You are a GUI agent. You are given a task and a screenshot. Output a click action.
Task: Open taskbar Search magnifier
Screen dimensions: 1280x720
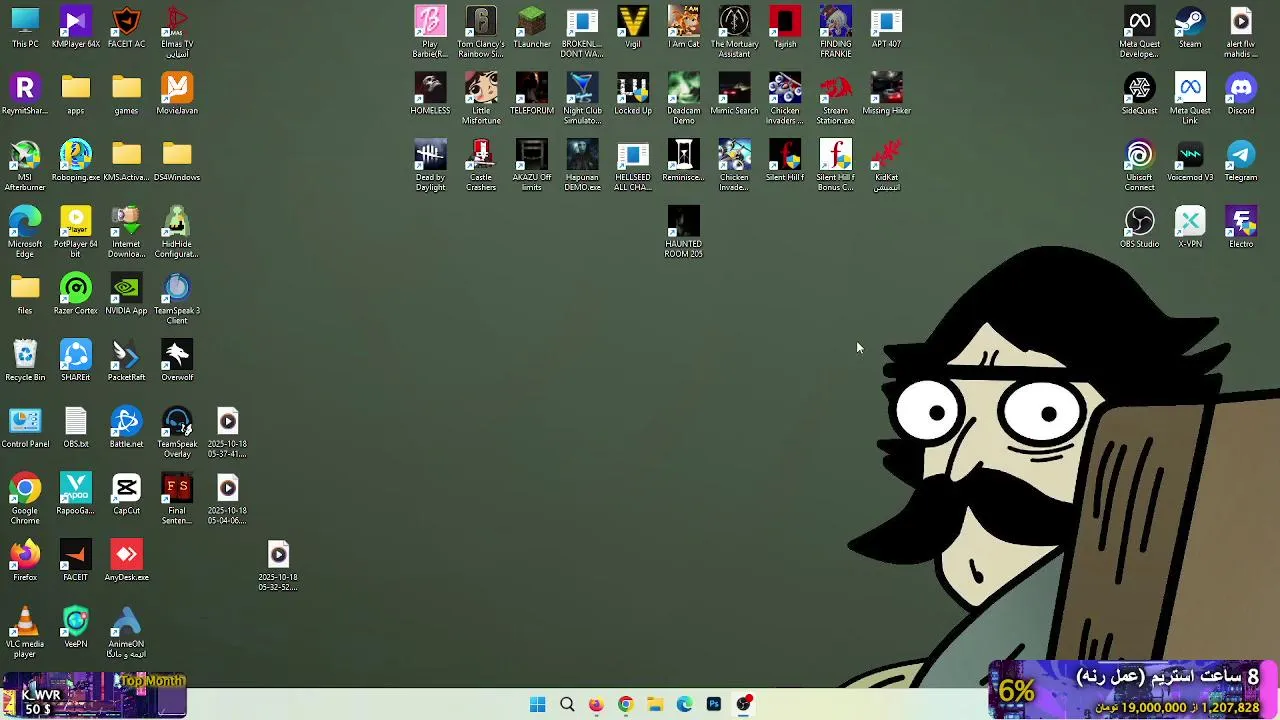[x=567, y=704]
